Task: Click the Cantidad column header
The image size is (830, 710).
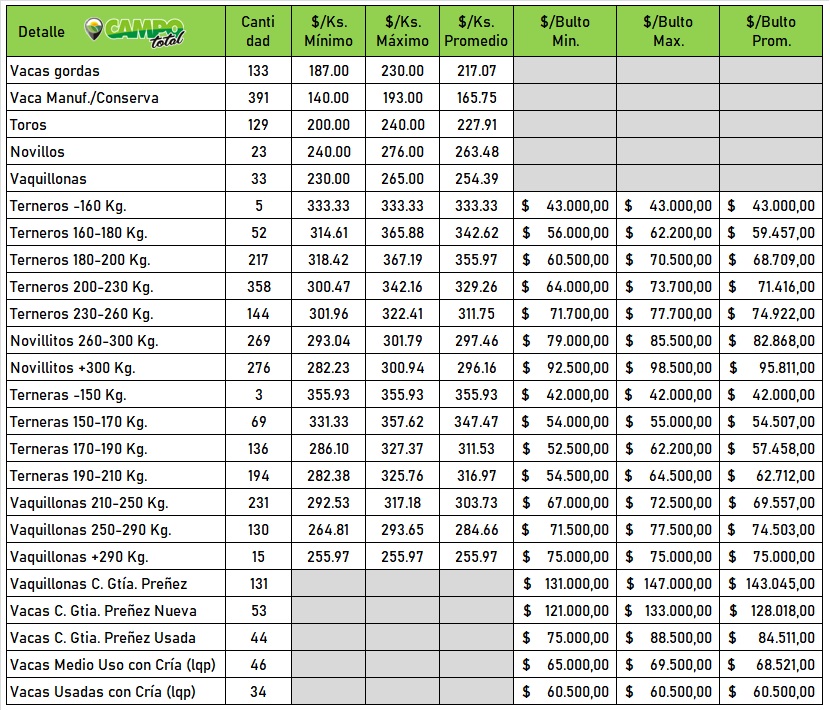Action: [x=258, y=31]
